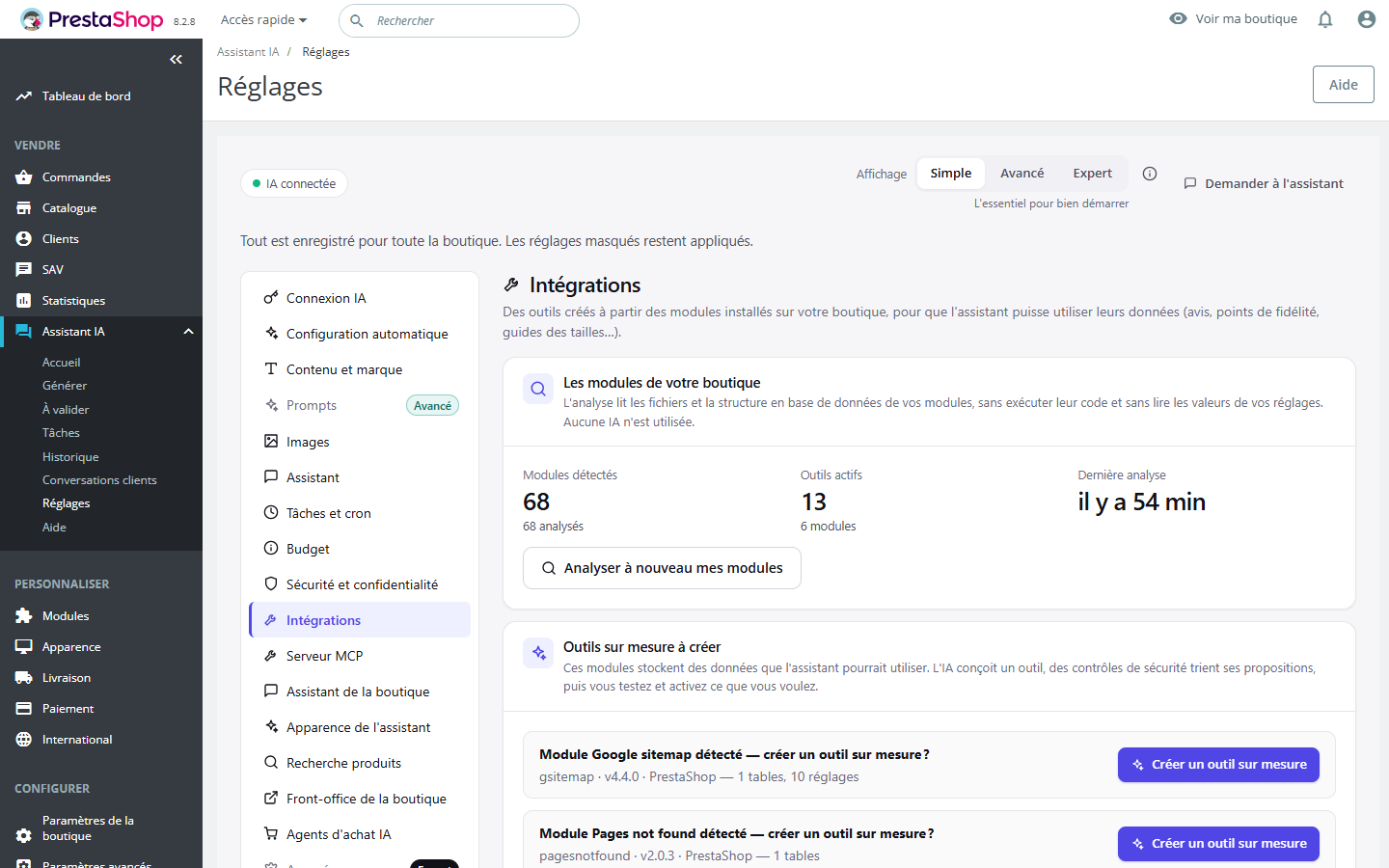Click the Aide button

tap(1343, 85)
